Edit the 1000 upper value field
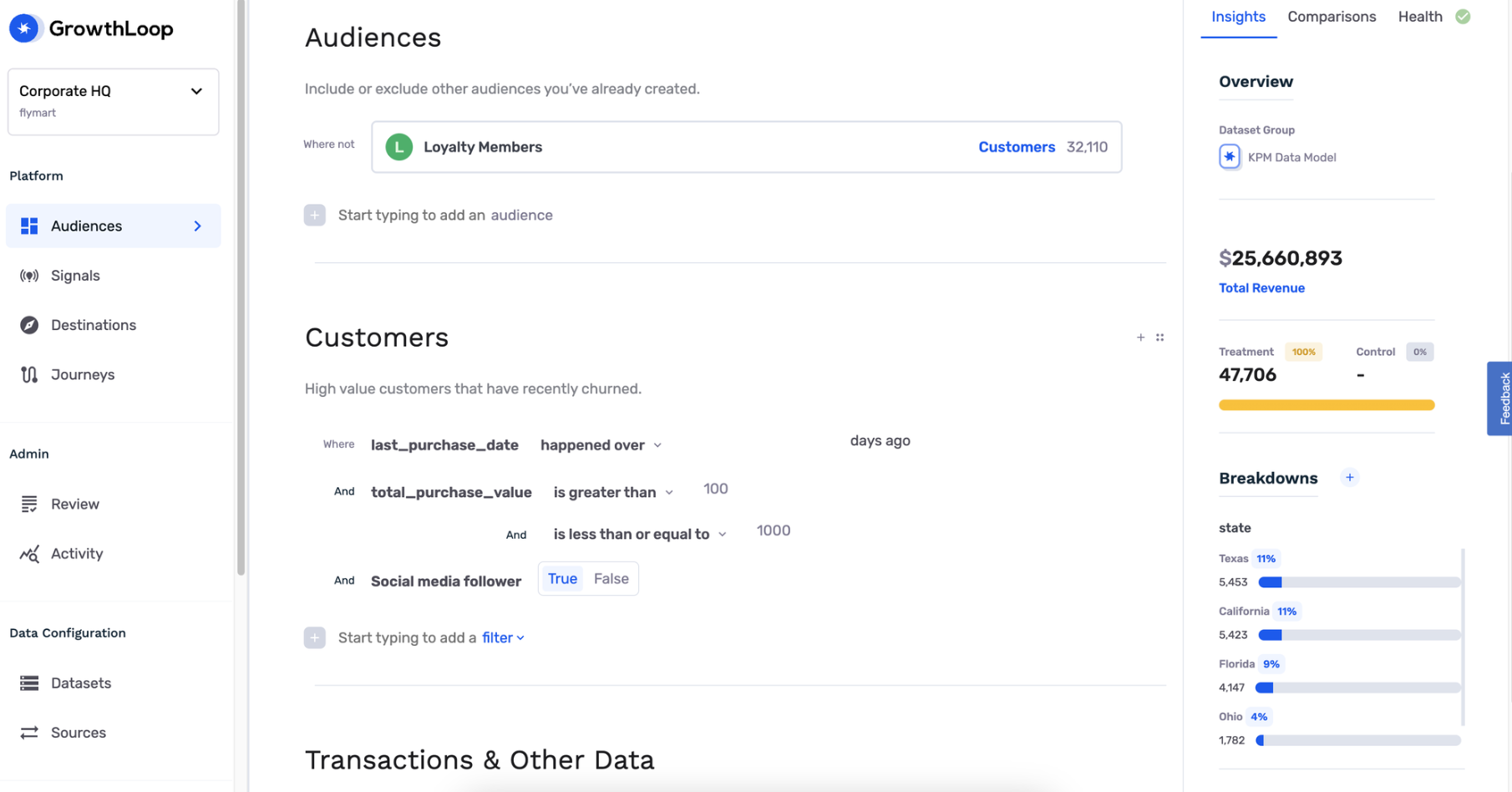 click(x=773, y=531)
